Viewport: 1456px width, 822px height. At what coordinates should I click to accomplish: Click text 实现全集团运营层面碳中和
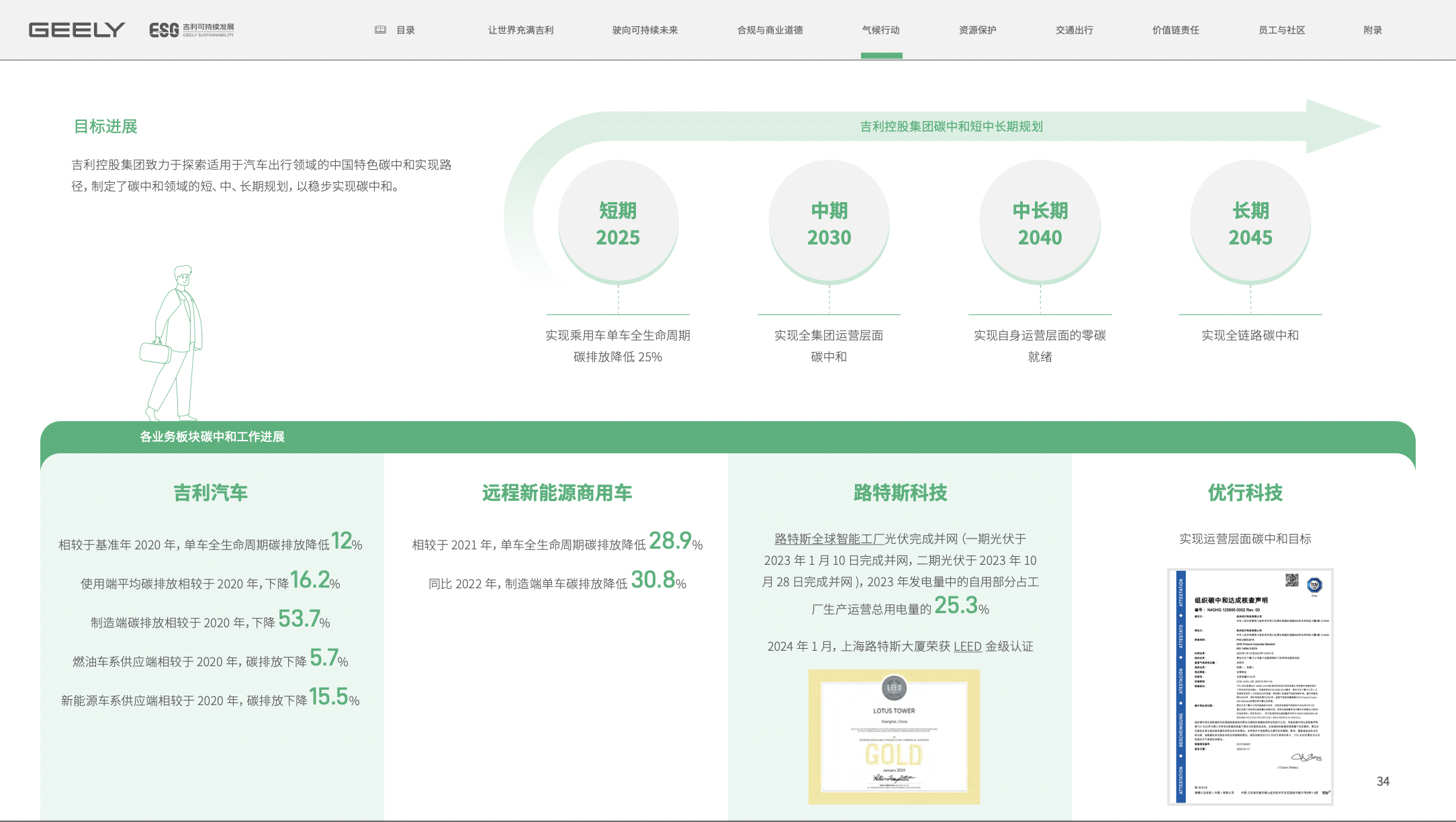[x=829, y=346]
